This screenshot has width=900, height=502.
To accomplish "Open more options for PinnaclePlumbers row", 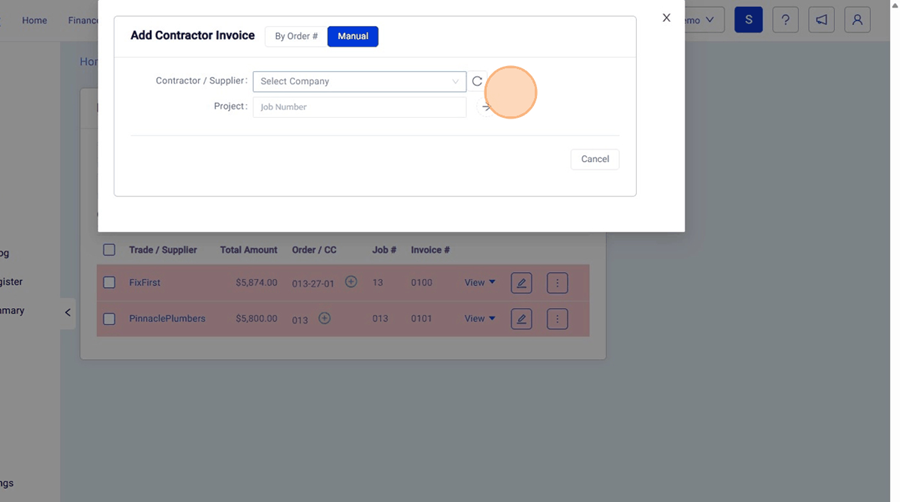I will pos(557,319).
